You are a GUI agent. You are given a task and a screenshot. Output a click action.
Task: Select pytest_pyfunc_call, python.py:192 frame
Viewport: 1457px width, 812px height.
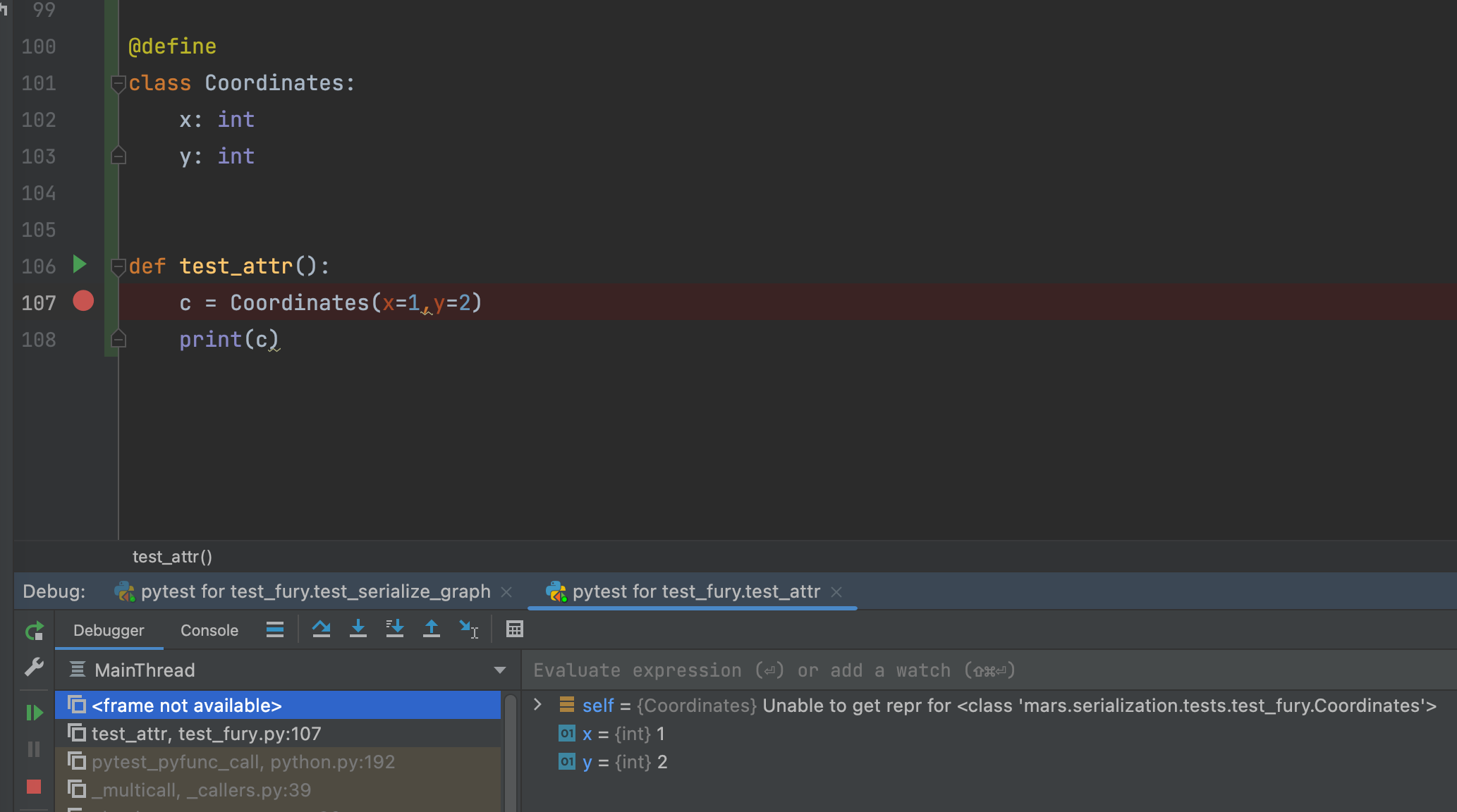pos(278,762)
